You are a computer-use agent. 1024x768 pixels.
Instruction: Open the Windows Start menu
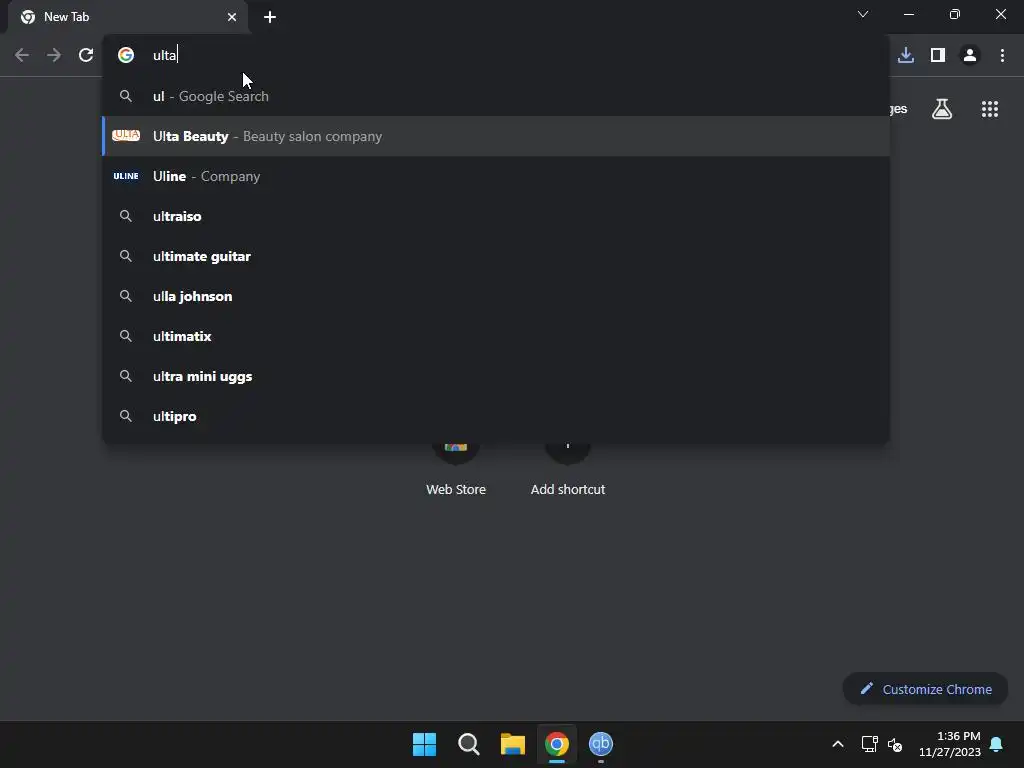[x=424, y=744]
